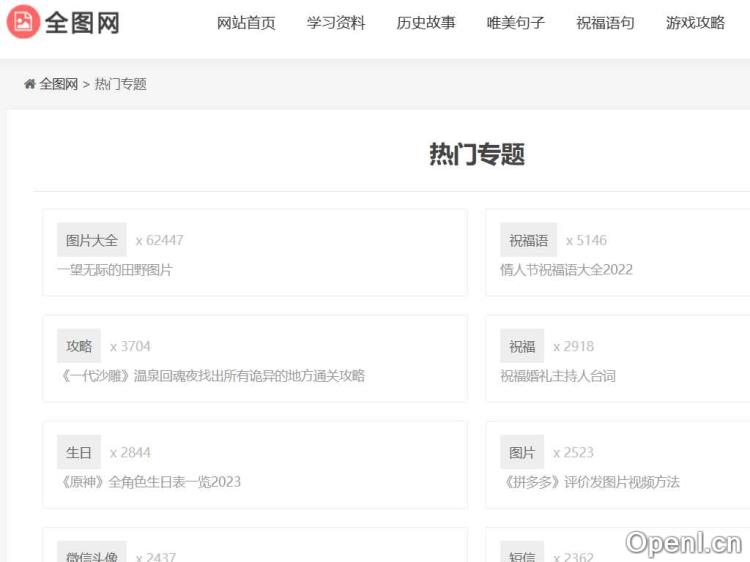Click the count text x 5146
The image size is (750, 562).
pos(586,240)
